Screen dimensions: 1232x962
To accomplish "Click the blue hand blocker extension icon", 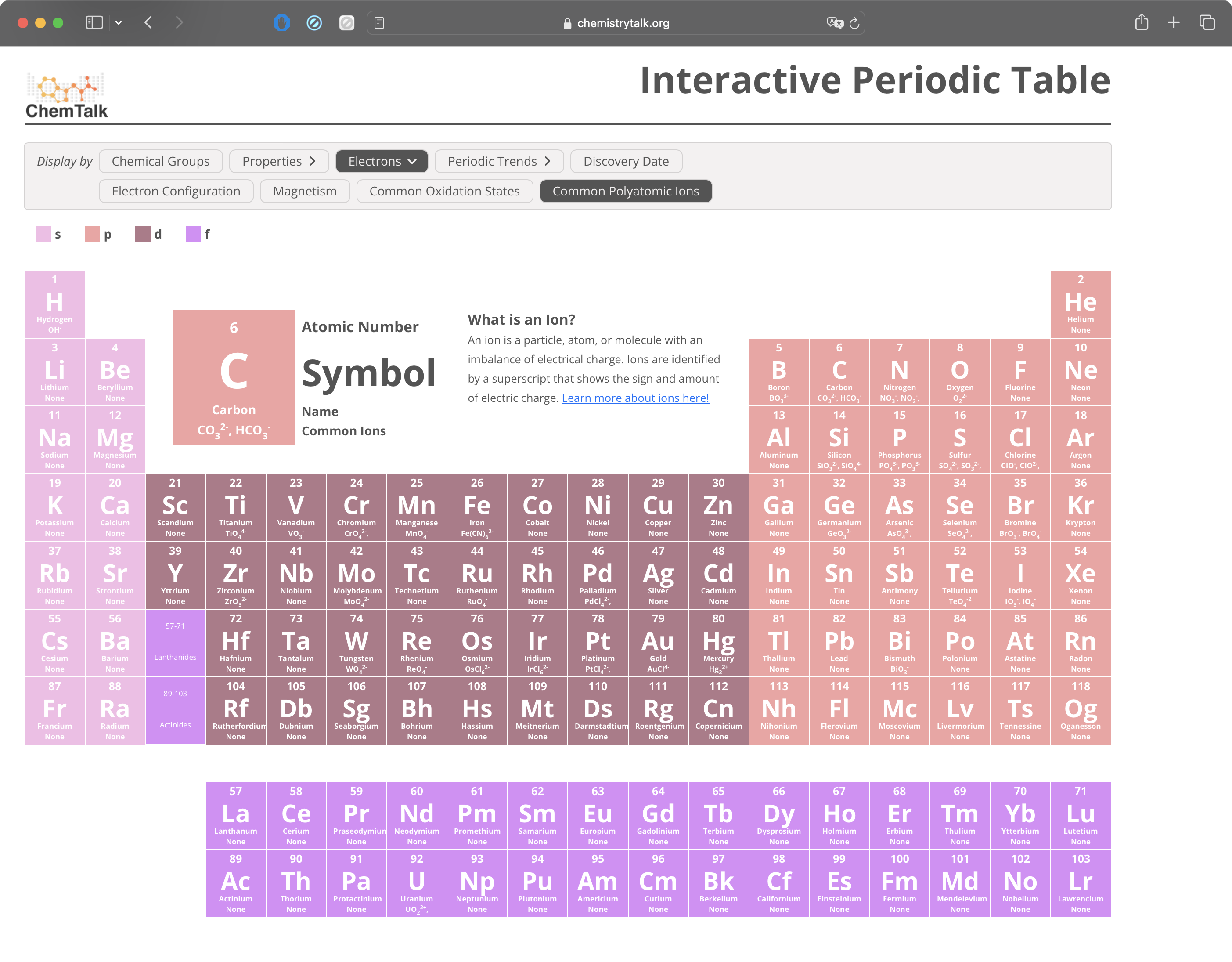I will [x=282, y=22].
